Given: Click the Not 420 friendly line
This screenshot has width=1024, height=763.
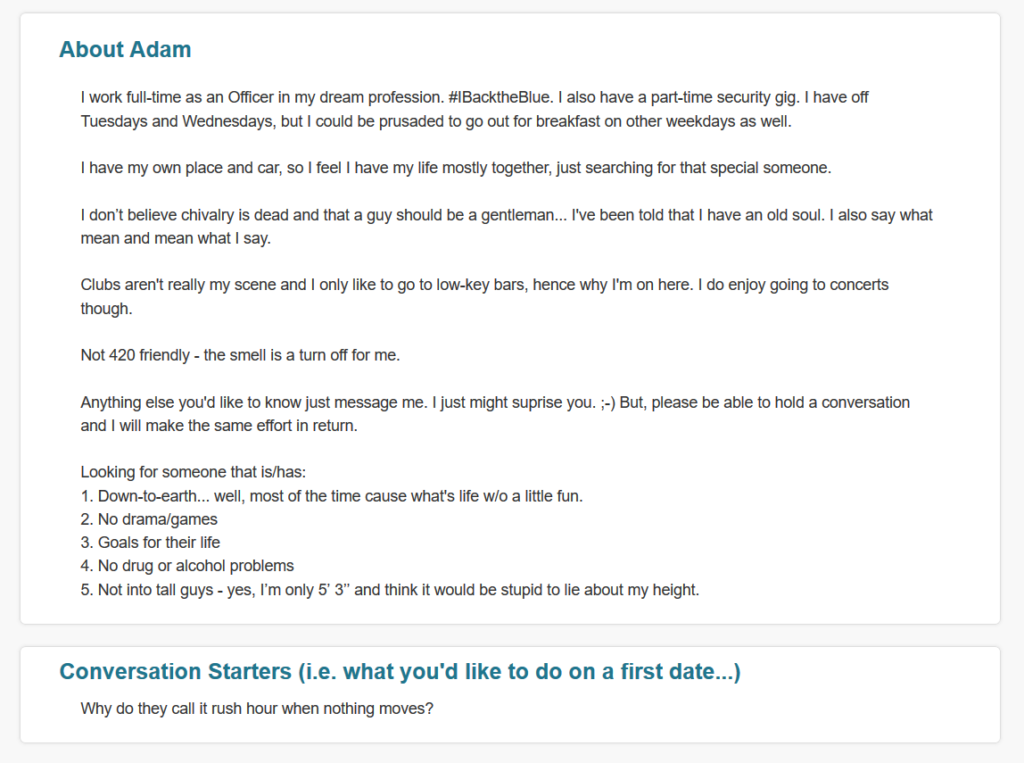Looking at the screenshot, I should pos(240,355).
